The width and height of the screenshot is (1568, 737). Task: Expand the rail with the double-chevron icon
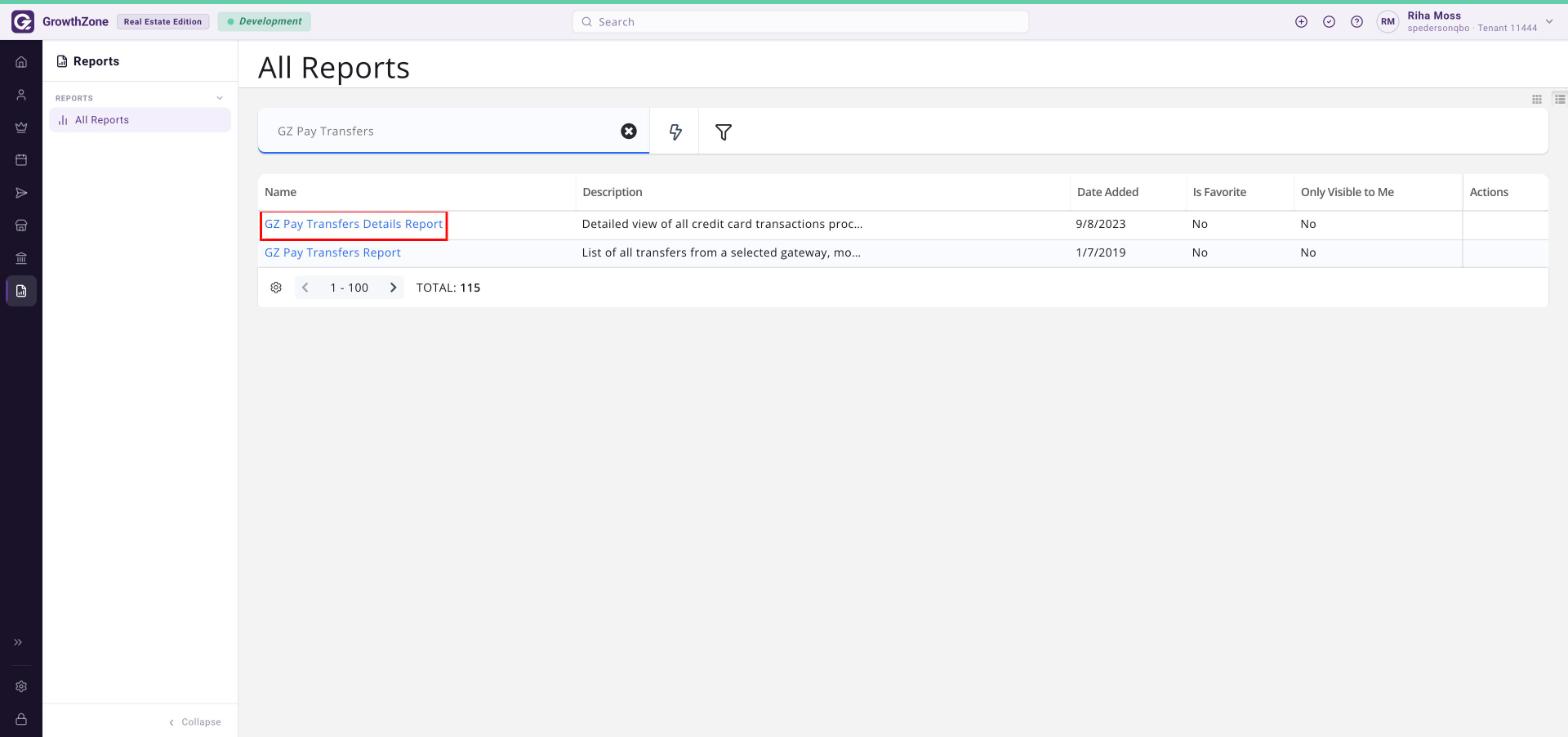tap(18, 642)
